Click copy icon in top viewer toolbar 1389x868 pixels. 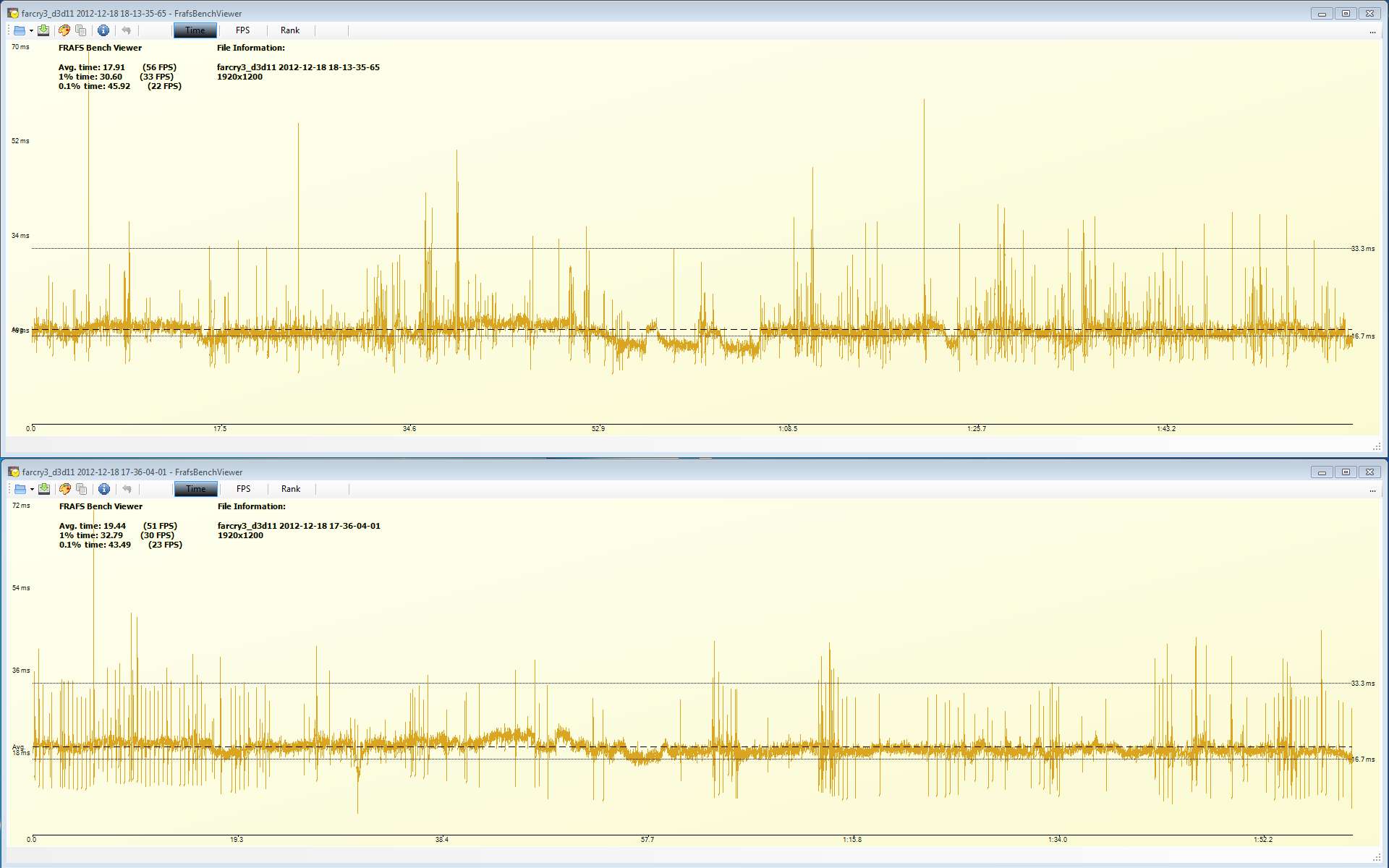pos(81,30)
